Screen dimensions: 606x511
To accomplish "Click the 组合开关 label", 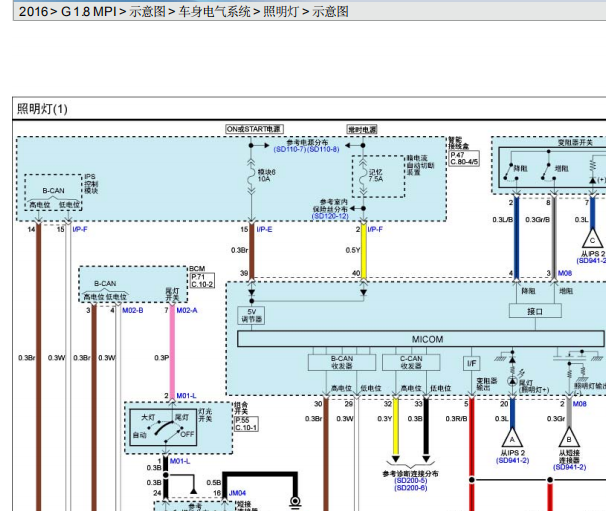I will (x=241, y=408).
